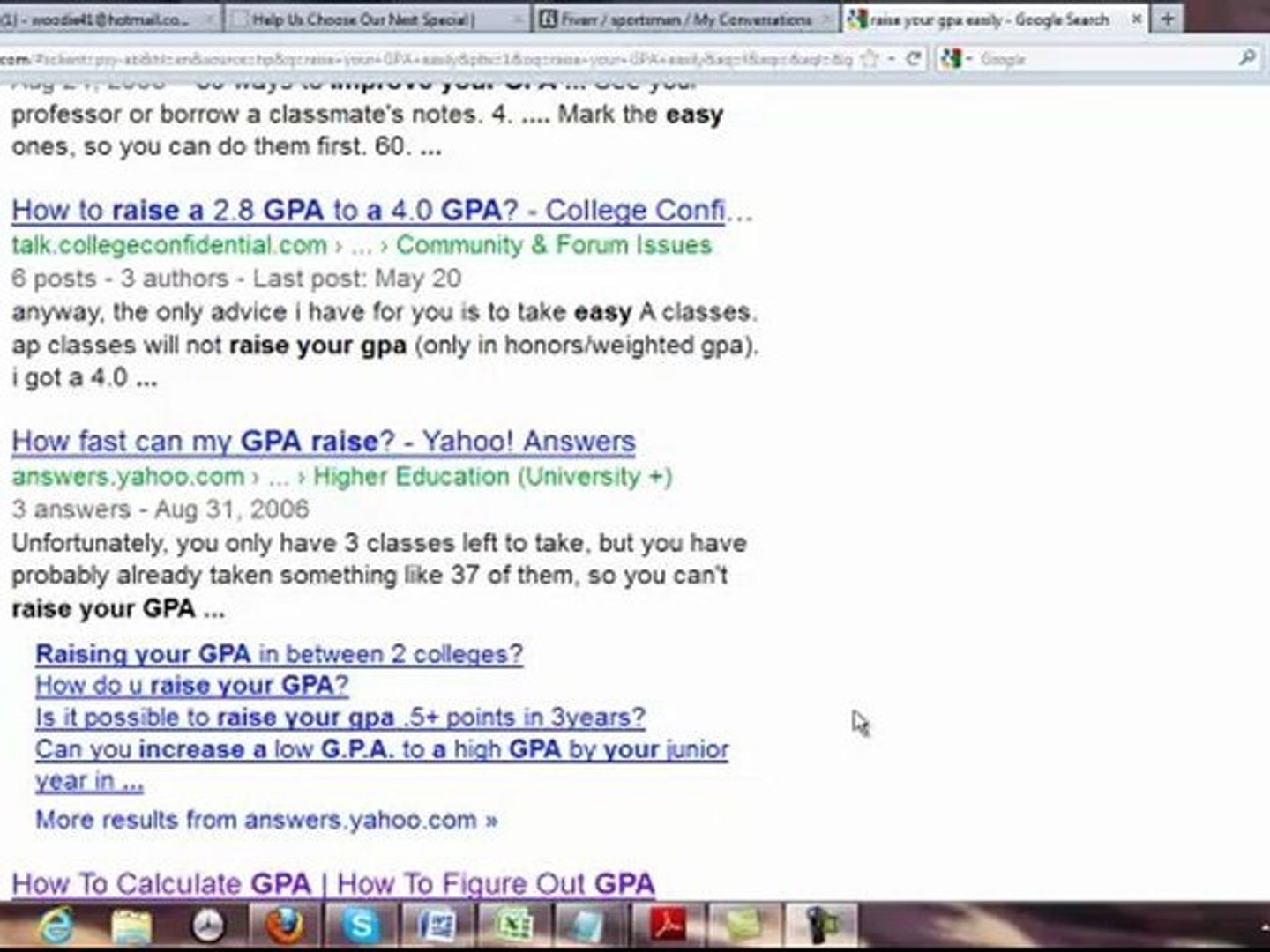1270x952 pixels.
Task: Open How fast can my GPA raise link
Action: point(324,442)
